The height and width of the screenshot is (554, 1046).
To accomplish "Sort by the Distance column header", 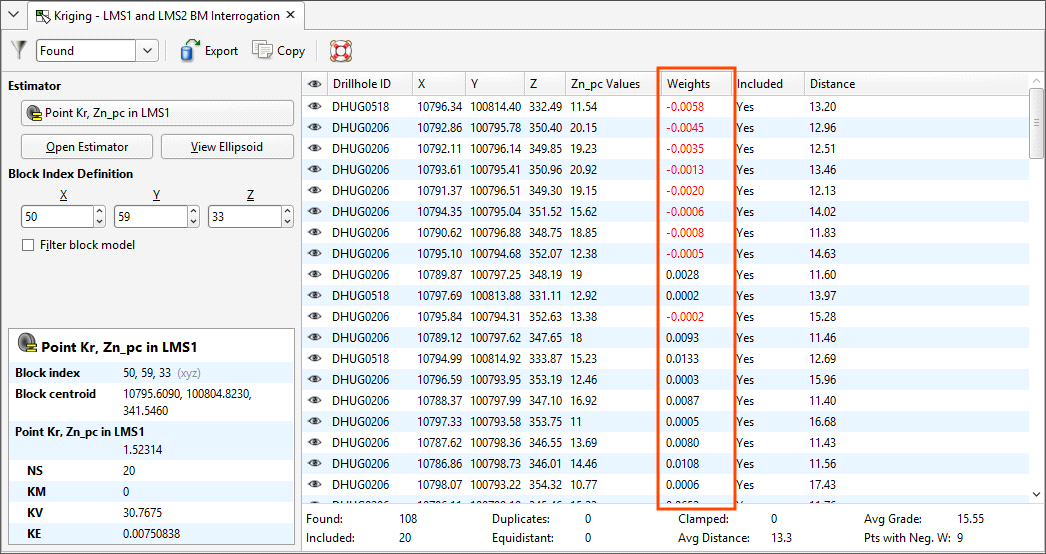I will point(917,84).
